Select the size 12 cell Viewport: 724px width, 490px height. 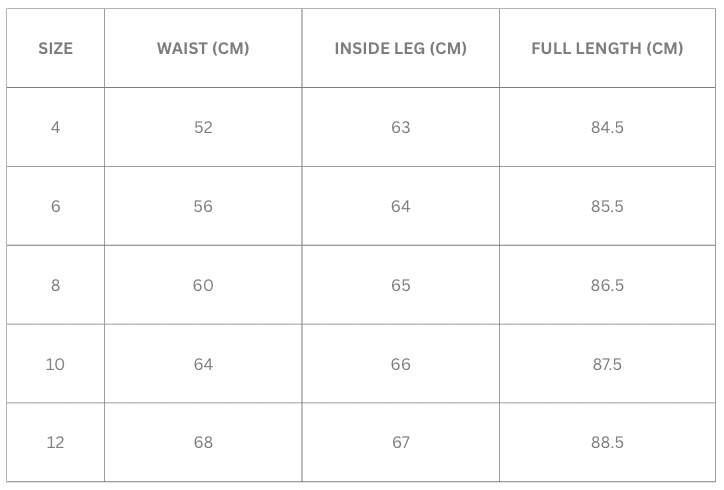55,442
